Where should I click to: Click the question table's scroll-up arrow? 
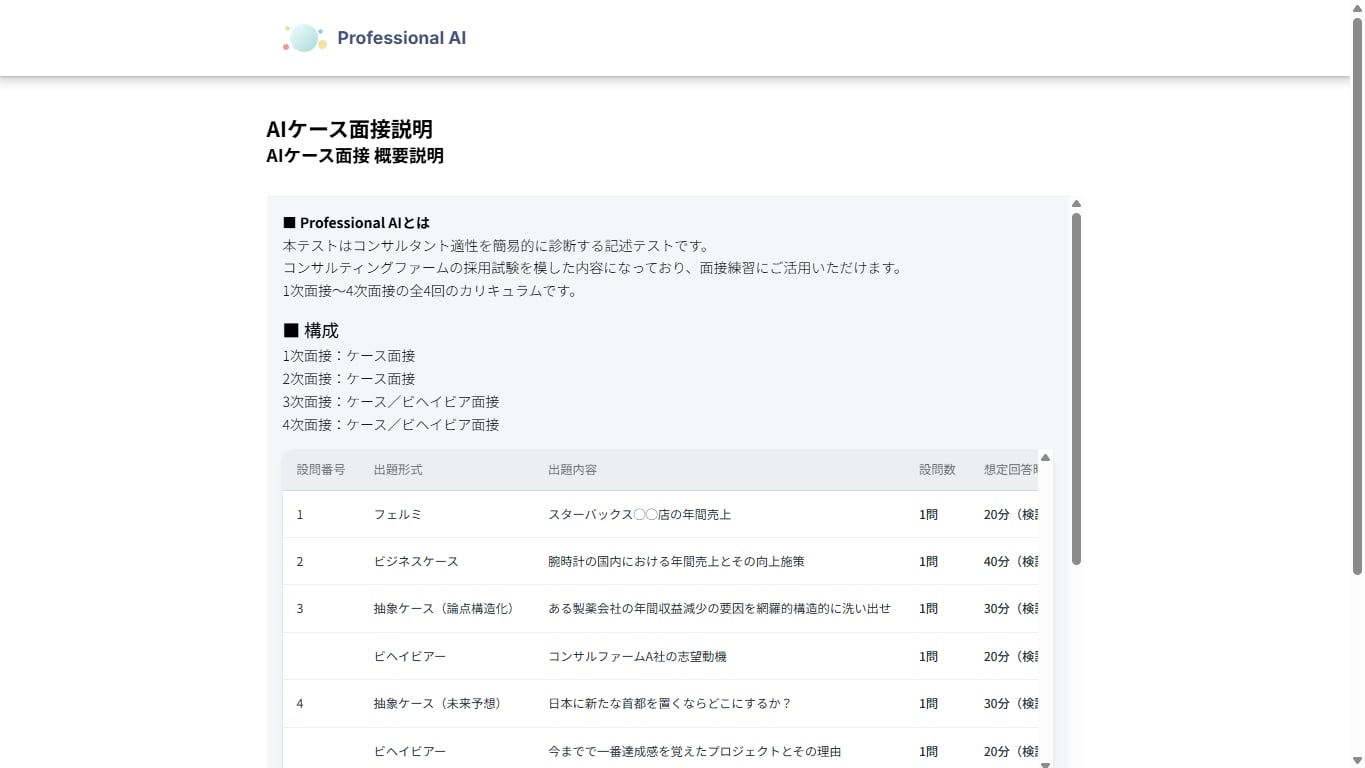click(1045, 457)
